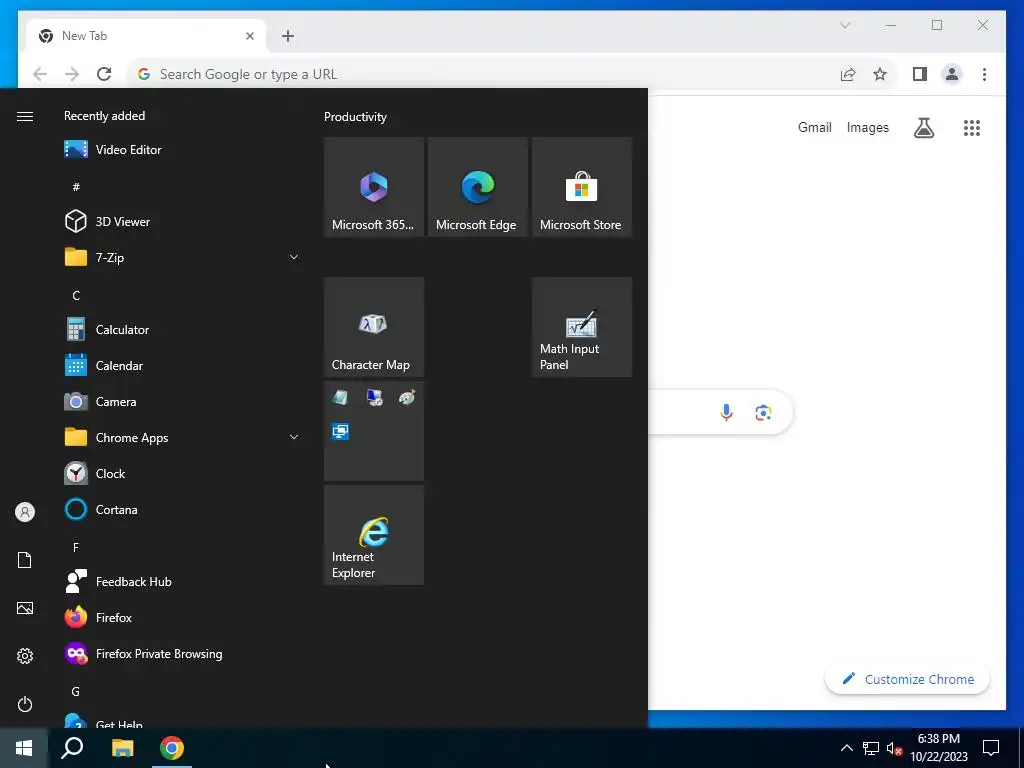Click the Search Labs flask icon
The image size is (1024, 768).
(923, 127)
